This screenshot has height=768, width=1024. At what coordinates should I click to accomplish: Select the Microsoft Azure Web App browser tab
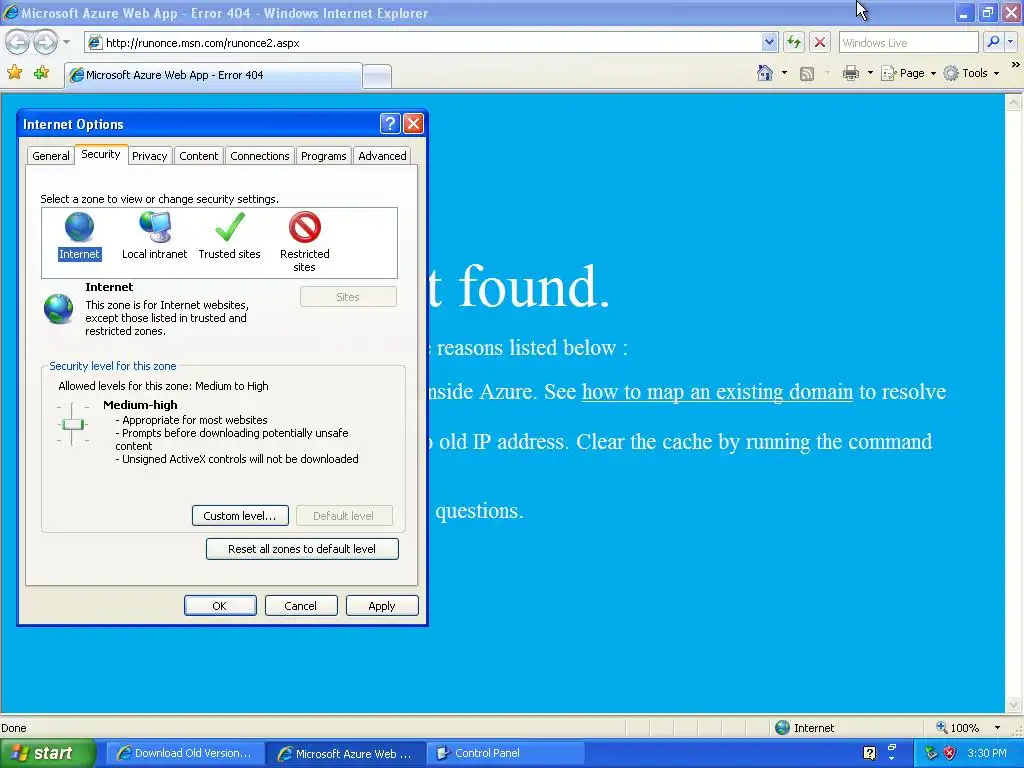pyautogui.click(x=212, y=75)
